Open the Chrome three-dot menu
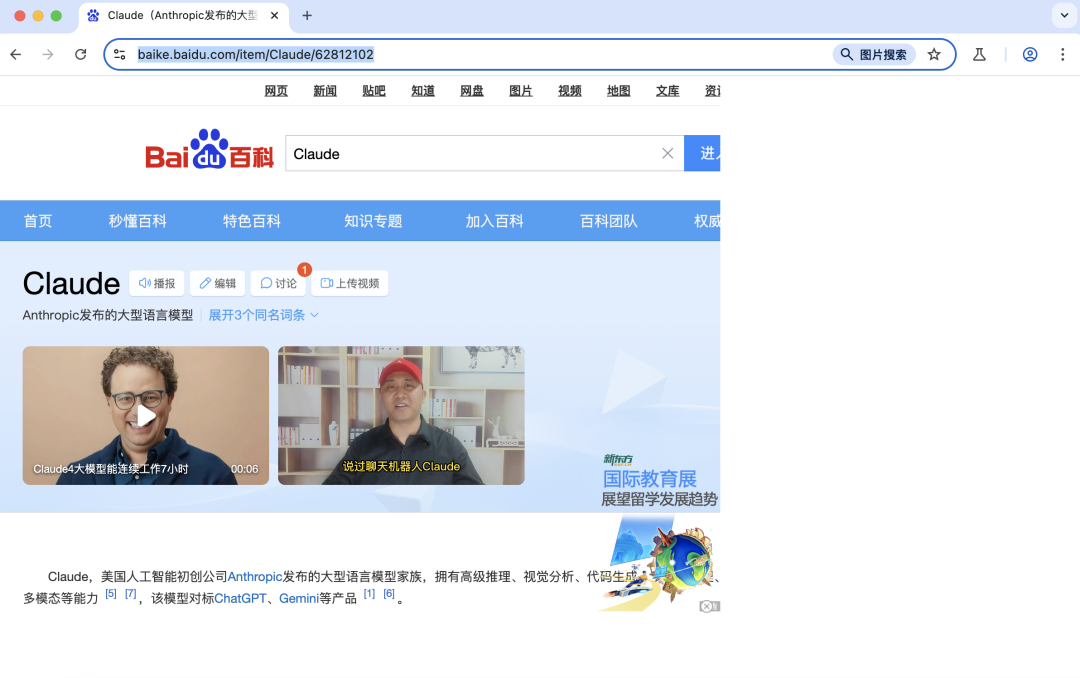Screen dimensions: 1080x678 1063,54
